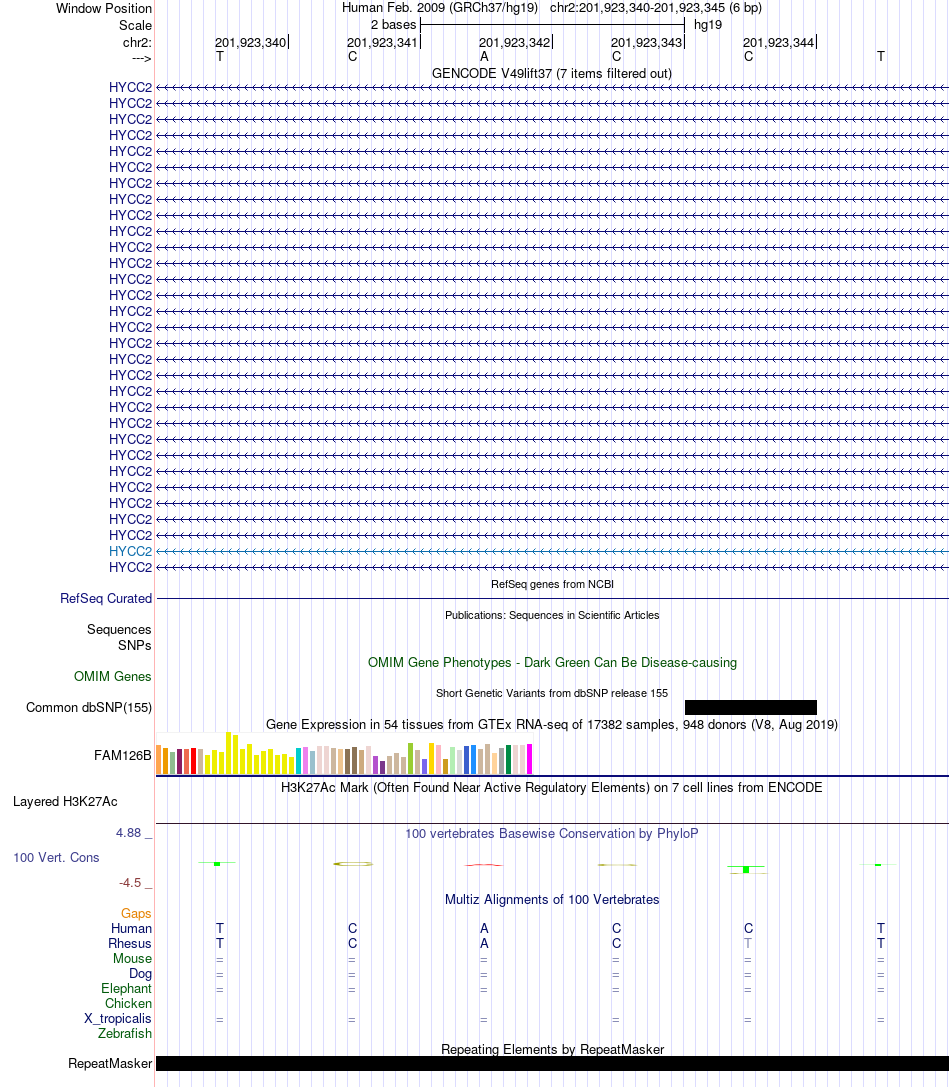Select the Elephant alignment row label
This screenshot has width=950, height=1087.
pos(126,989)
